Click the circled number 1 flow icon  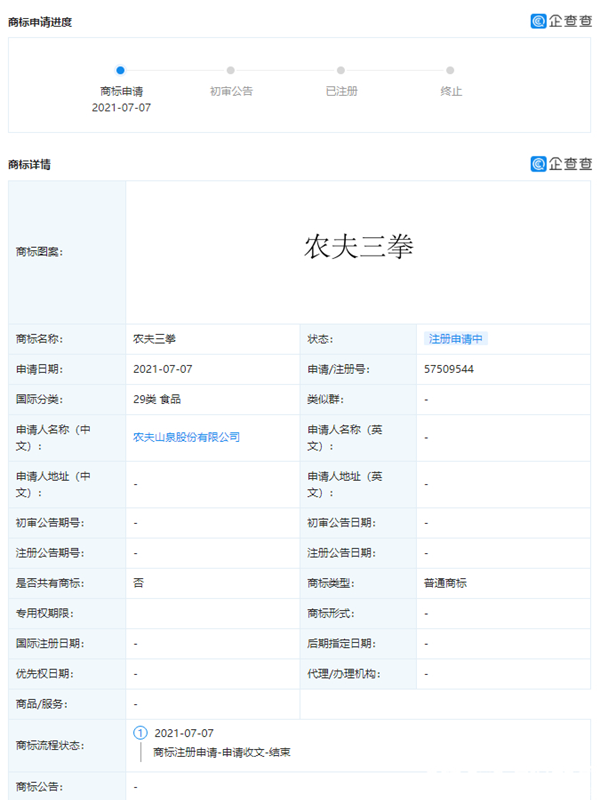click(140, 733)
